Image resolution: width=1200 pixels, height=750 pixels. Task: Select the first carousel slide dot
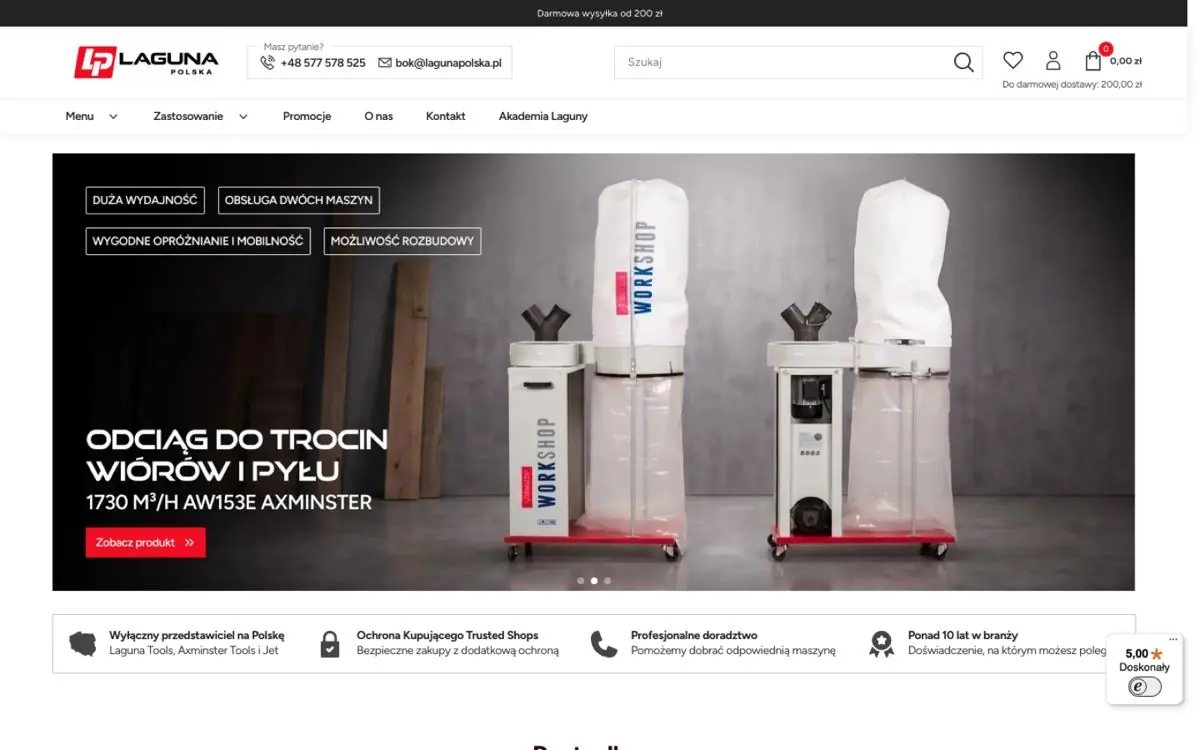click(581, 580)
